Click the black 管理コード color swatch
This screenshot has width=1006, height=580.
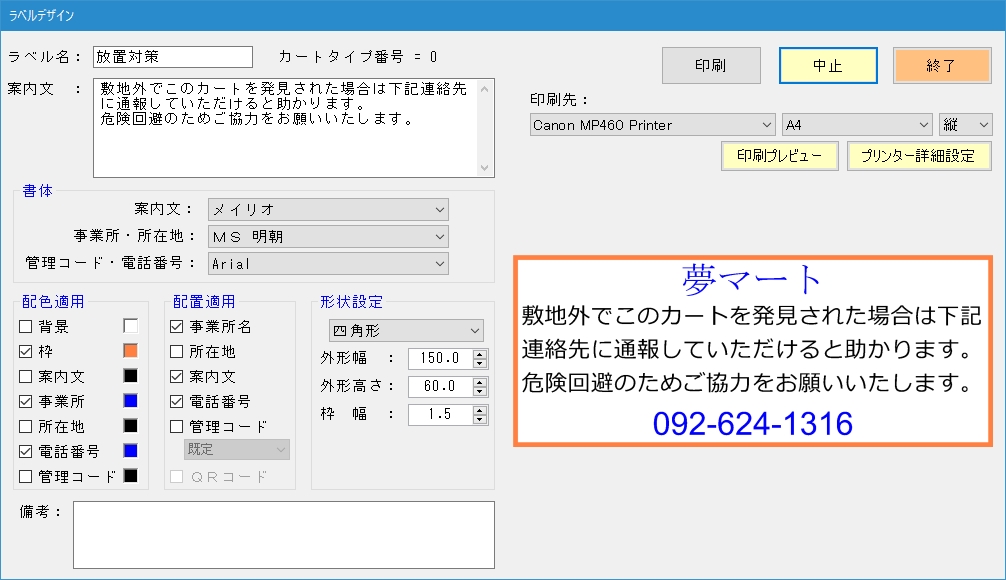pos(131,476)
